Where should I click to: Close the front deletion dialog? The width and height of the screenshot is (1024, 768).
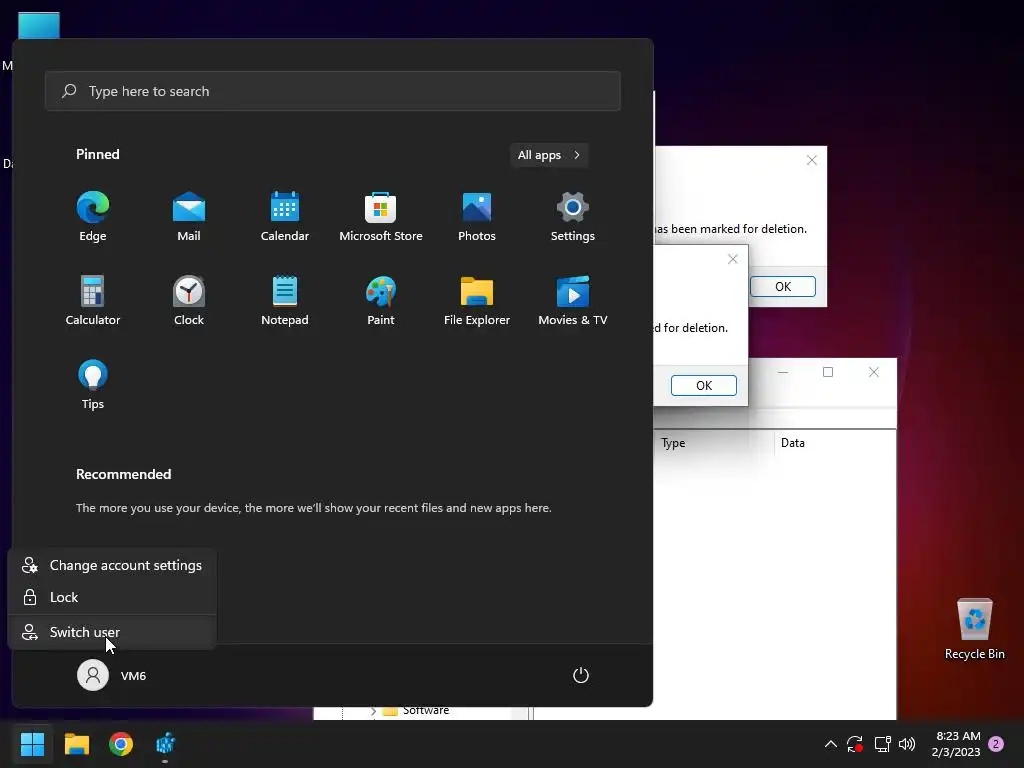click(x=733, y=259)
